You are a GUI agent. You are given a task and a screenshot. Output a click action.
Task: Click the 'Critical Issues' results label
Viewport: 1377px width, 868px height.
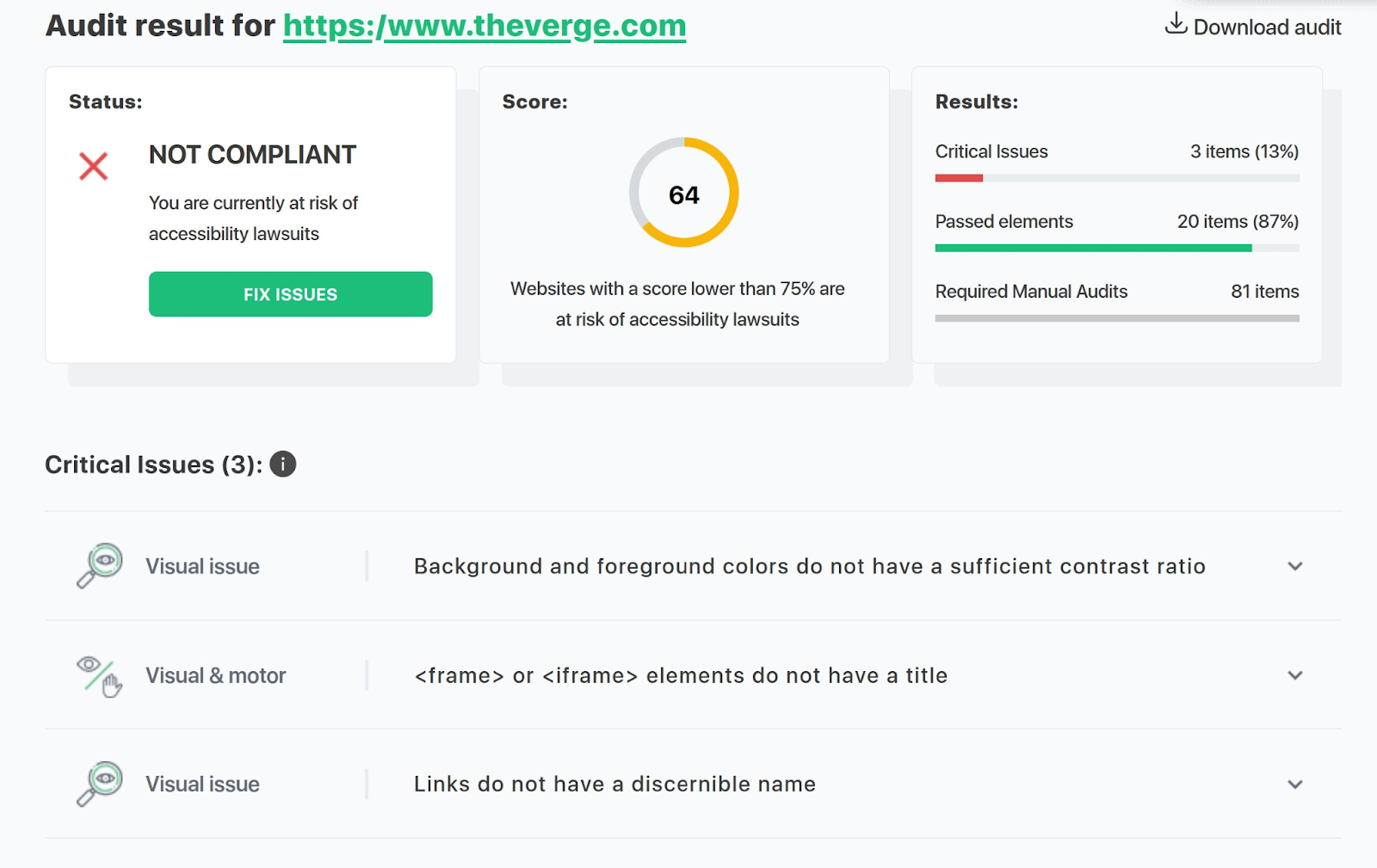pos(991,151)
